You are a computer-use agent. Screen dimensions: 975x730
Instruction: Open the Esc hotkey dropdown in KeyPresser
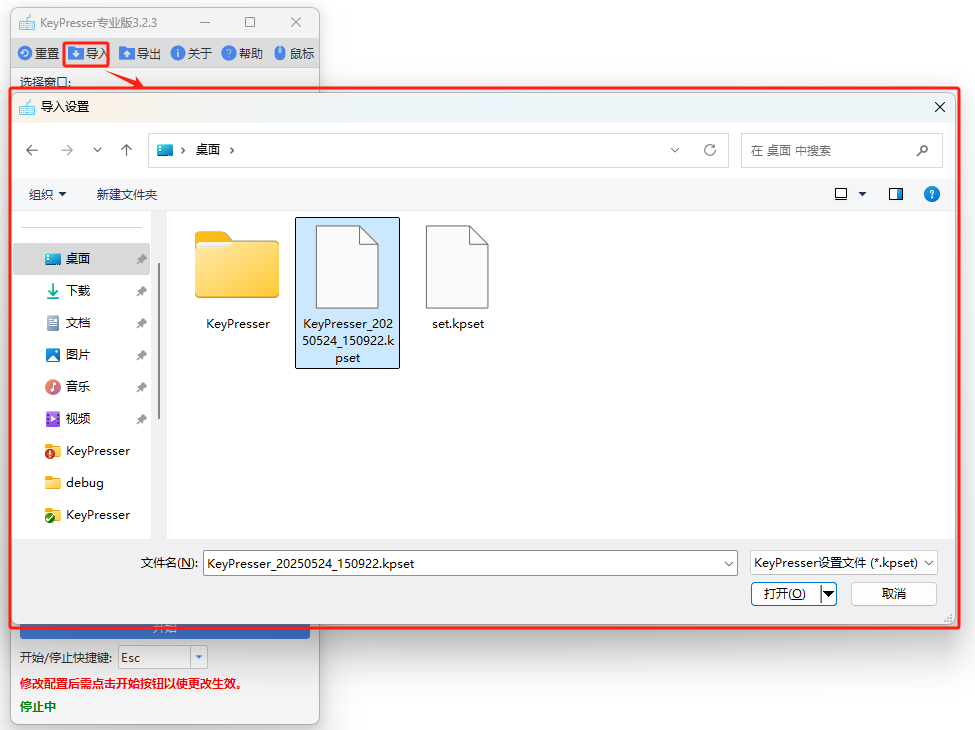click(198, 657)
